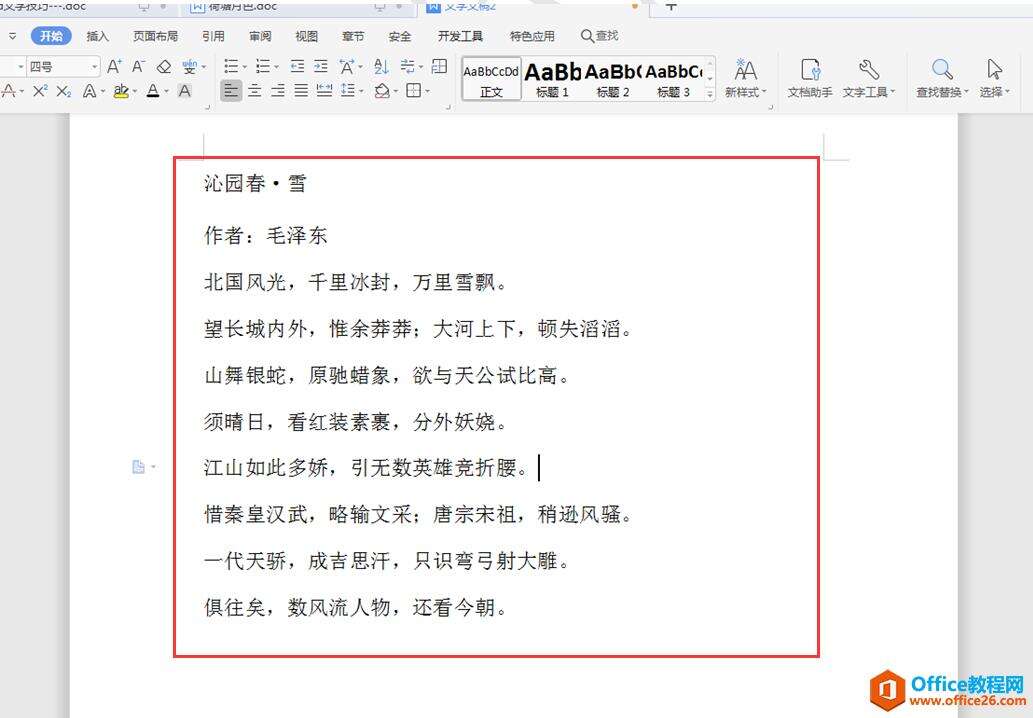Click the line spacing icon
The image size is (1033, 718).
347,91
